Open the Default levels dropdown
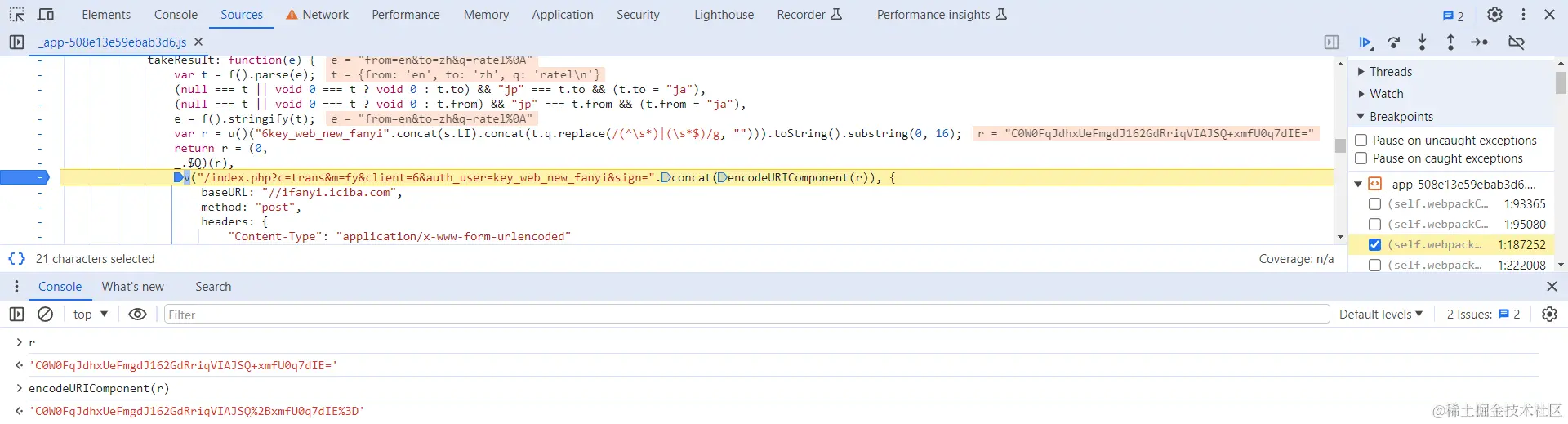1568x424 pixels. [x=1381, y=315]
